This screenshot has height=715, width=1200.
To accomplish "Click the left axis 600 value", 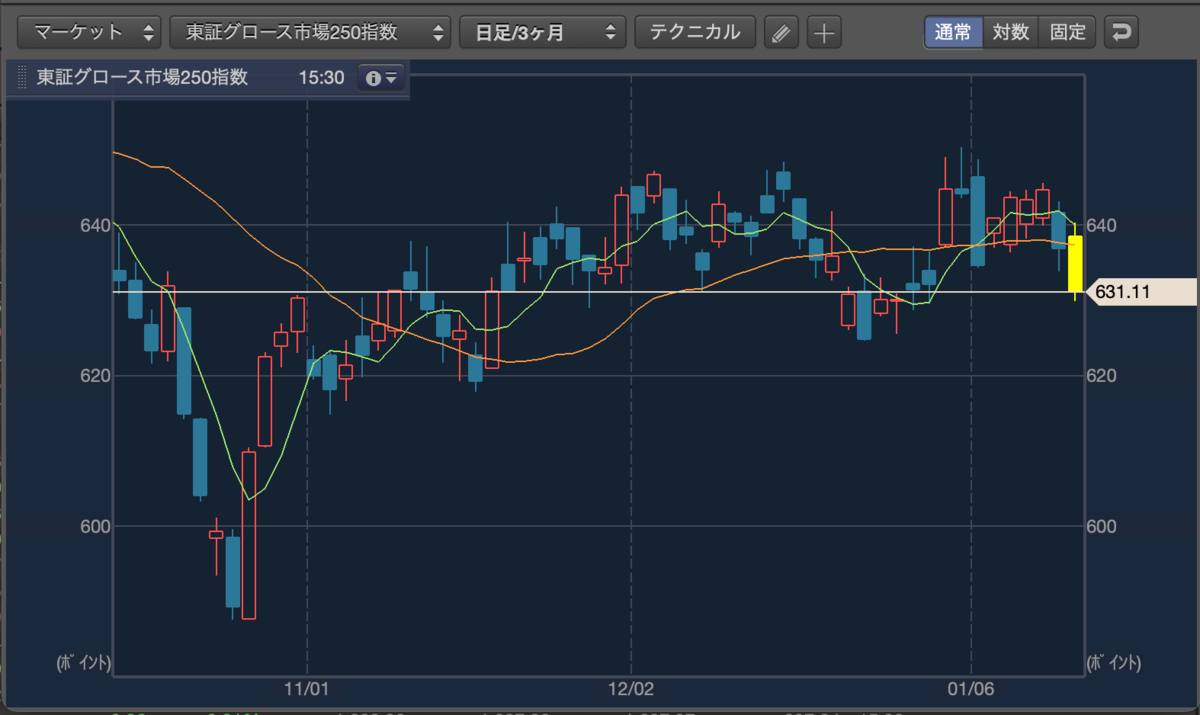I will click(96, 526).
